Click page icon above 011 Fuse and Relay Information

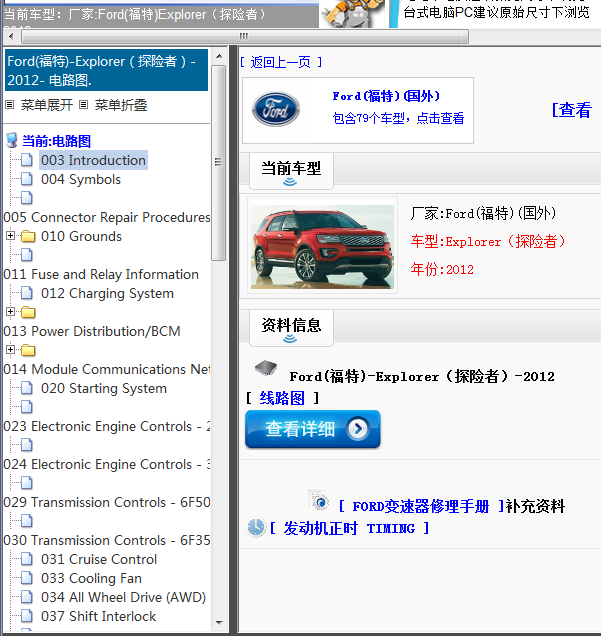pyautogui.click(x=27, y=255)
